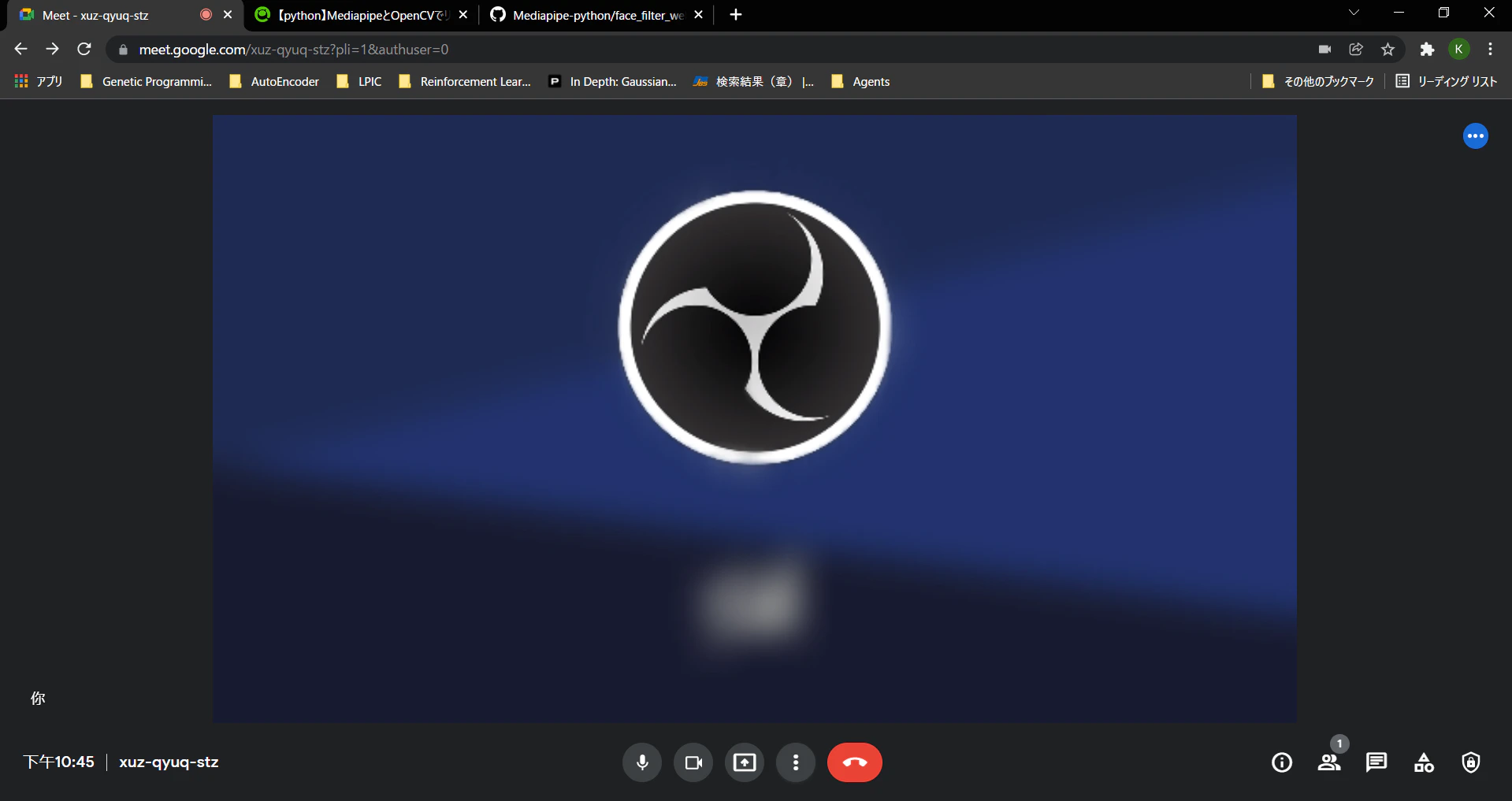Switch to the Mediapipe OpenCV python tab
The image size is (1512, 801).
click(362, 15)
